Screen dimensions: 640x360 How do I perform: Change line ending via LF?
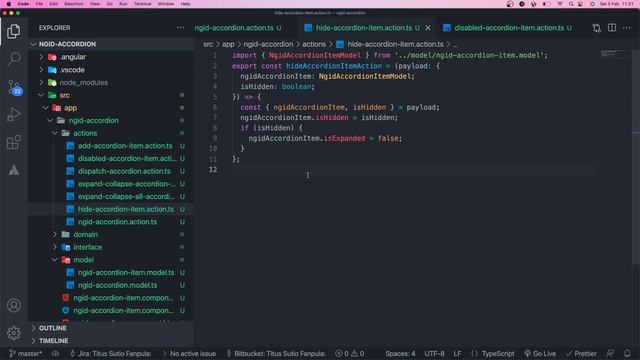457,353
